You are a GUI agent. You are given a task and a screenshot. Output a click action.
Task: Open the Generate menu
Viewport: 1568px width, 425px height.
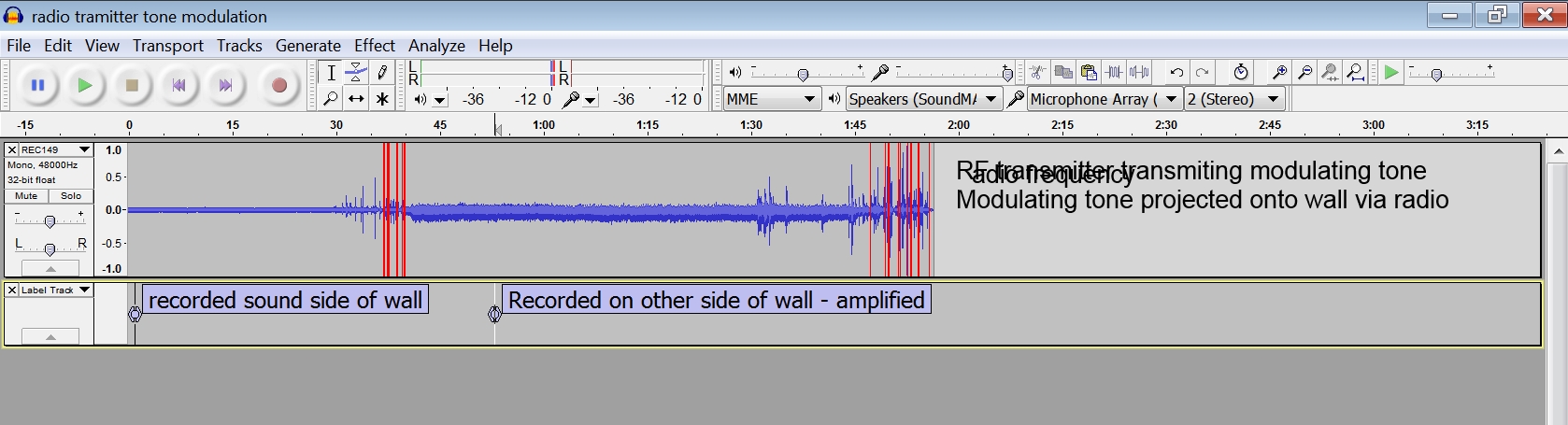point(307,46)
